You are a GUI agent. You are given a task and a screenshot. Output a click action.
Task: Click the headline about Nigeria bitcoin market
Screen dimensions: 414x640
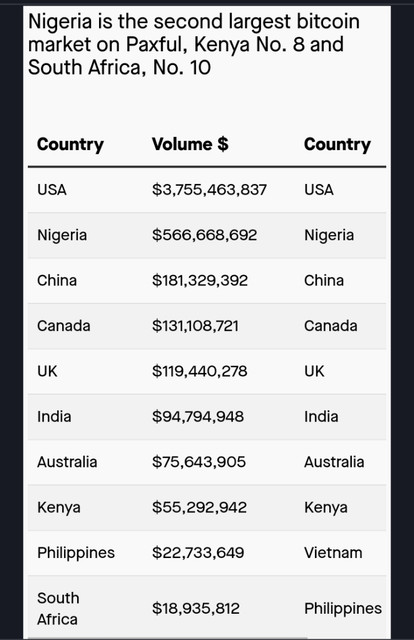coord(194,44)
